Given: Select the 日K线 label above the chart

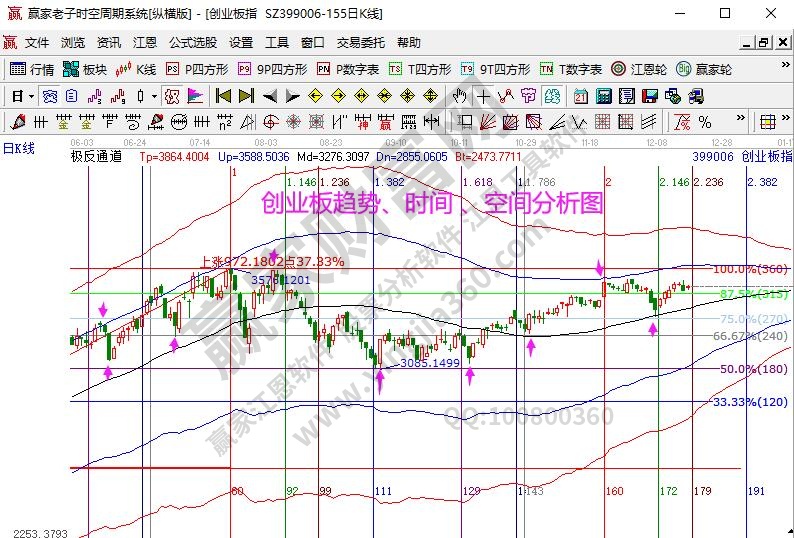Looking at the screenshot, I should point(18,148).
